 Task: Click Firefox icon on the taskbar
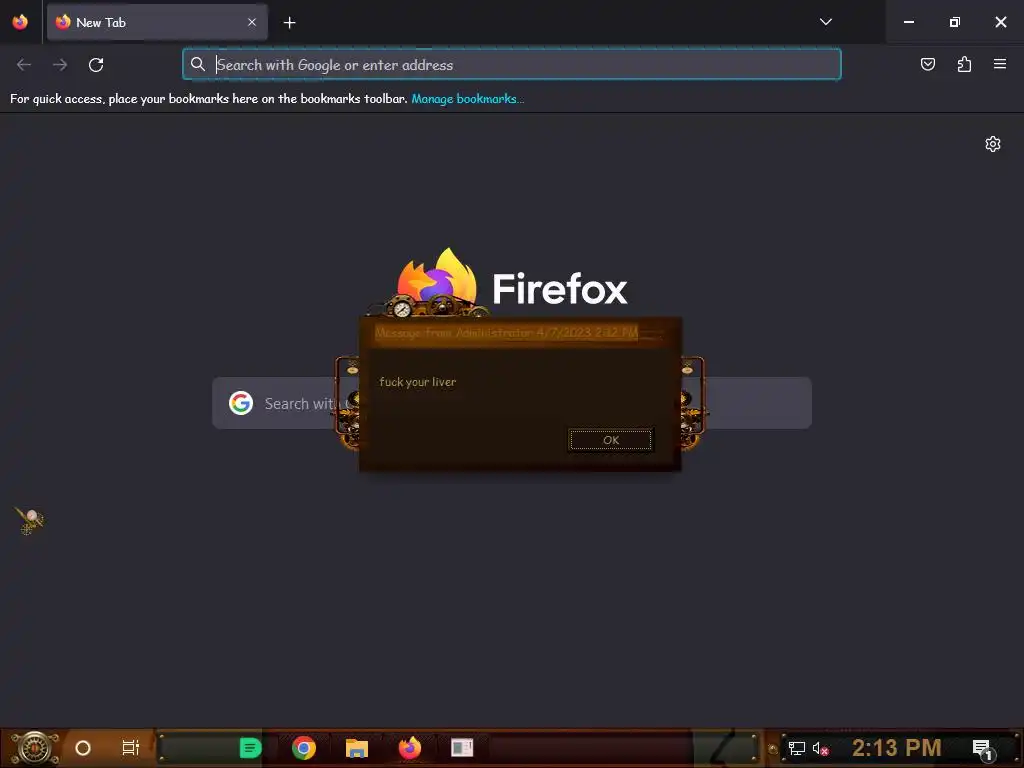[x=410, y=748]
